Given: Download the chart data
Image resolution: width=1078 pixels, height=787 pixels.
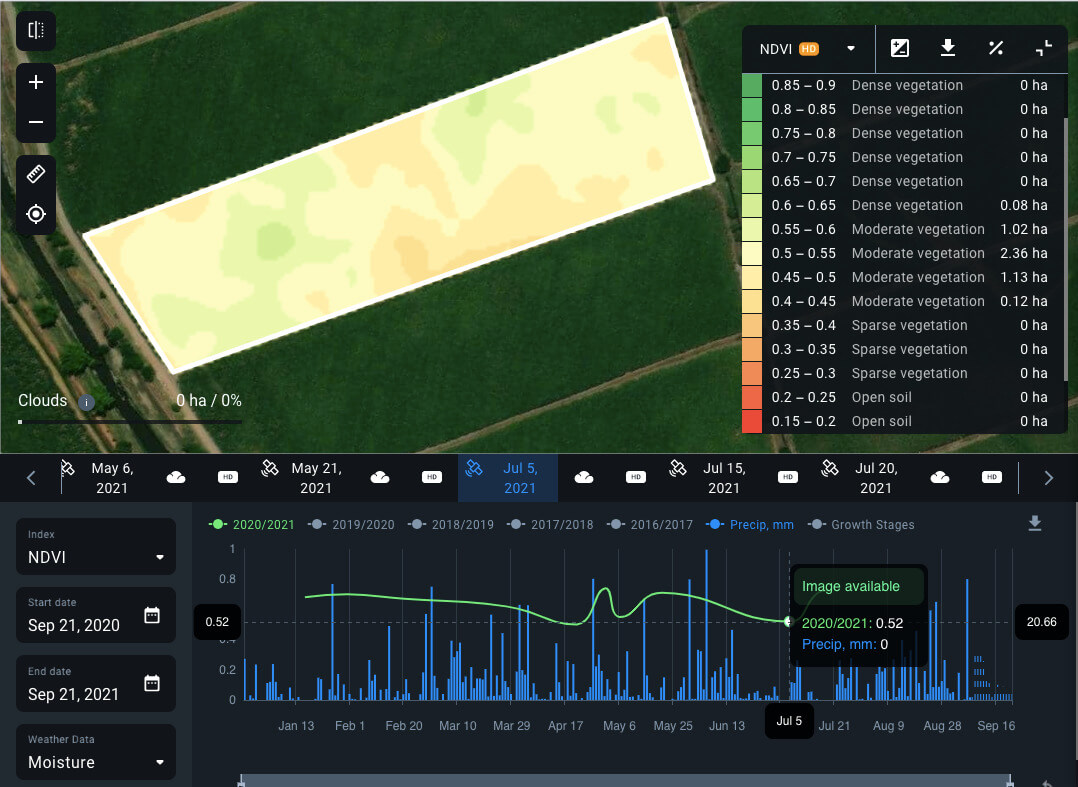Looking at the screenshot, I should pos(1035,524).
